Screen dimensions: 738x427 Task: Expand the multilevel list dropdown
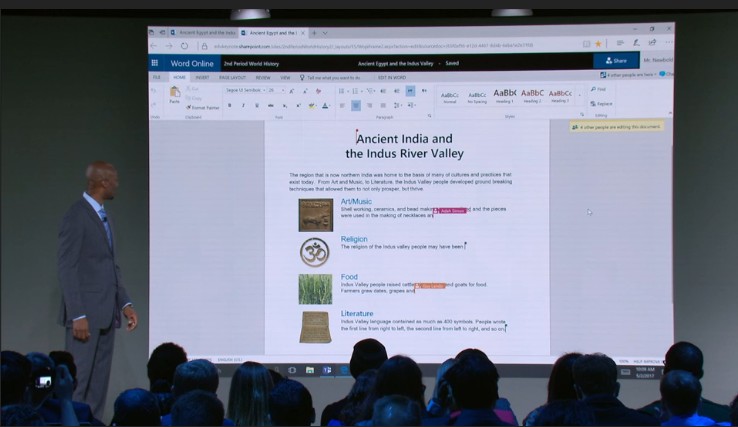click(376, 91)
